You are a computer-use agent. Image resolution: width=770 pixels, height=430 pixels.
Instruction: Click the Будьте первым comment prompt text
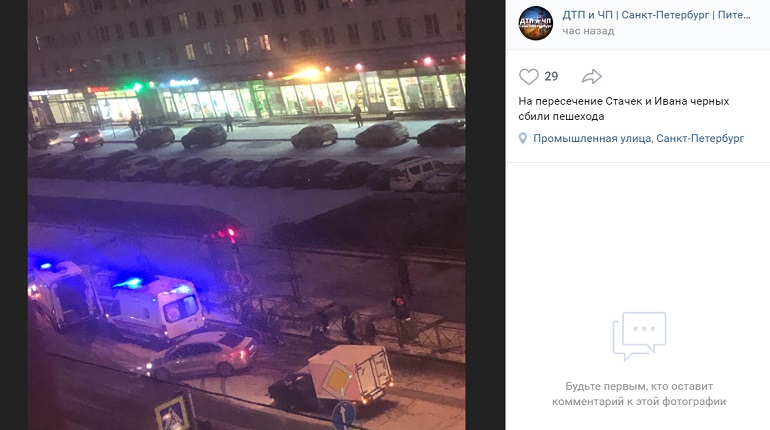tap(639, 394)
